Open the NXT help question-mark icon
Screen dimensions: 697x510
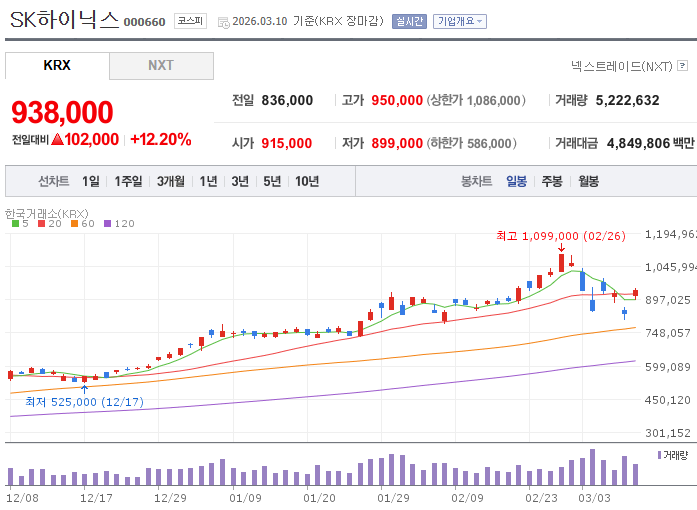tap(682, 66)
